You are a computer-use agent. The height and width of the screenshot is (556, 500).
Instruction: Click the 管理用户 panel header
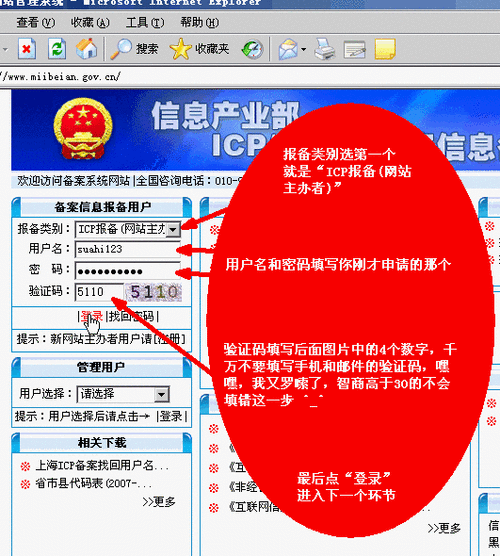(102, 367)
